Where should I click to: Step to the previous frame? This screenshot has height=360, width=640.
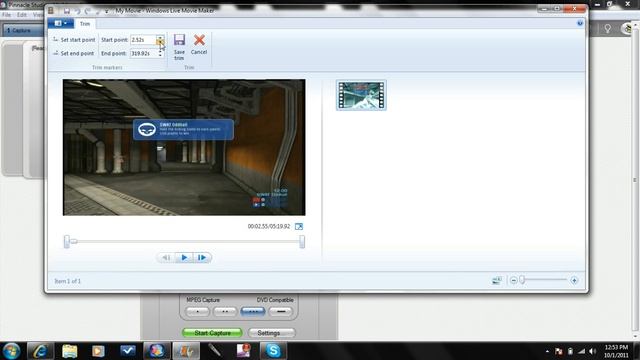click(x=166, y=258)
